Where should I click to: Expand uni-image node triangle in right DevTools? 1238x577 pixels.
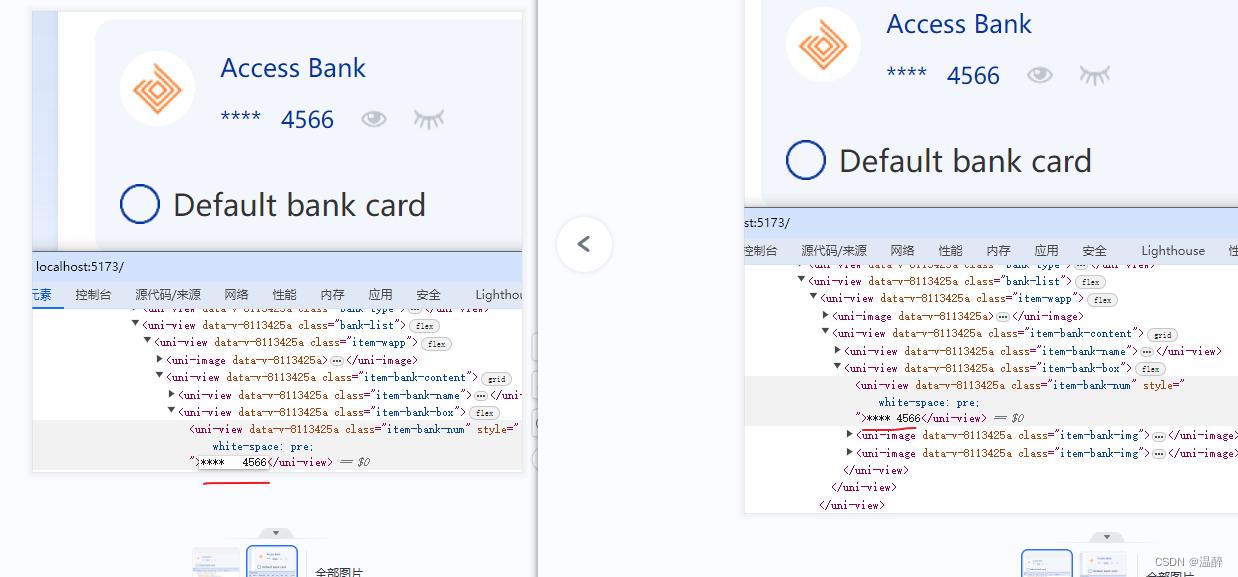[x=825, y=315]
